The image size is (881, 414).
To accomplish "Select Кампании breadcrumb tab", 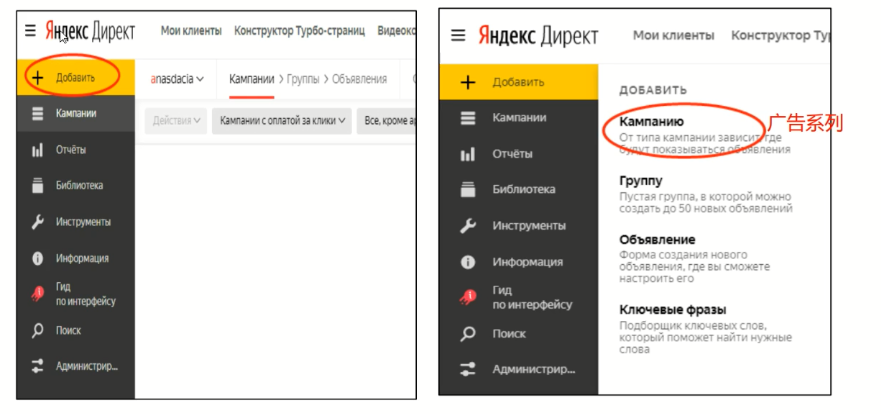I will [x=252, y=79].
